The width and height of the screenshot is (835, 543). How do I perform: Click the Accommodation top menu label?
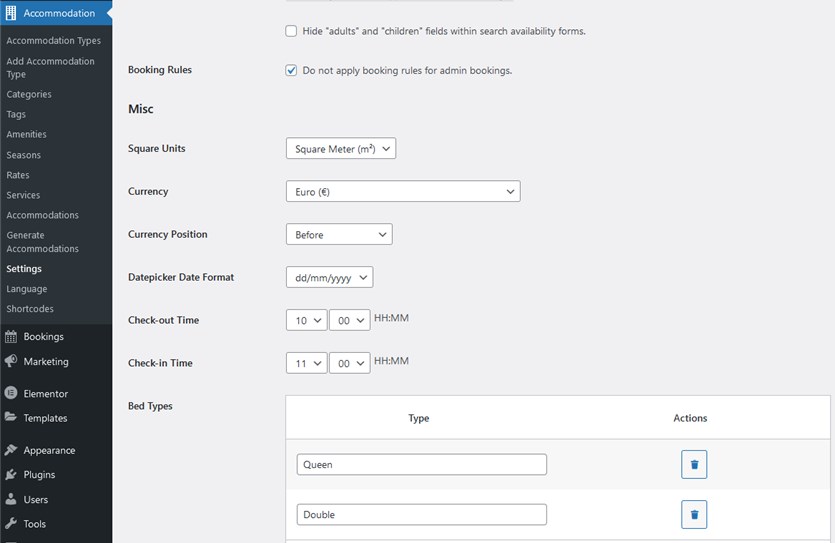point(59,13)
